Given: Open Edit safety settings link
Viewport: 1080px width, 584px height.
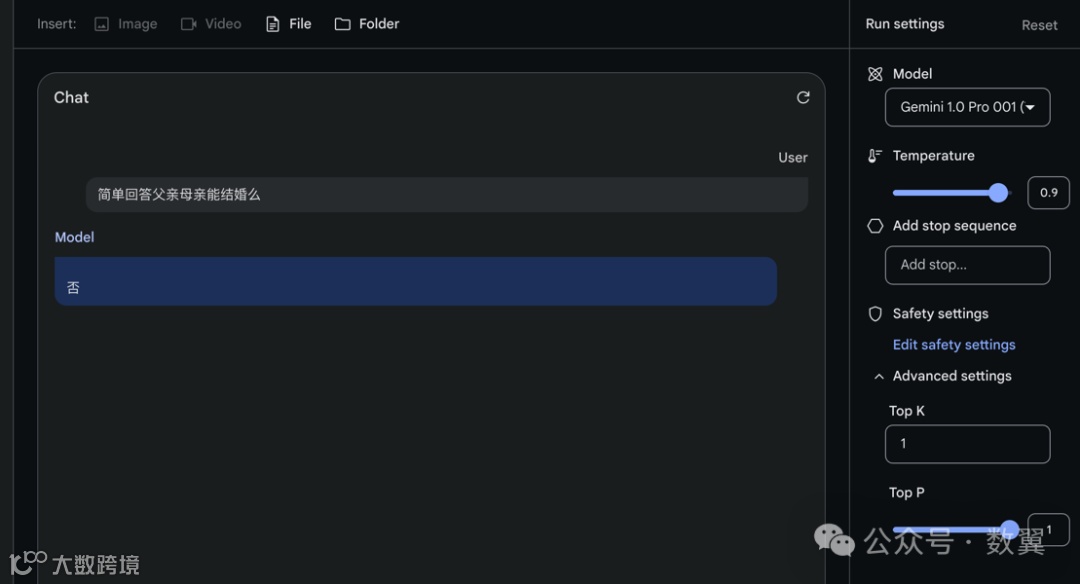Looking at the screenshot, I should (954, 345).
